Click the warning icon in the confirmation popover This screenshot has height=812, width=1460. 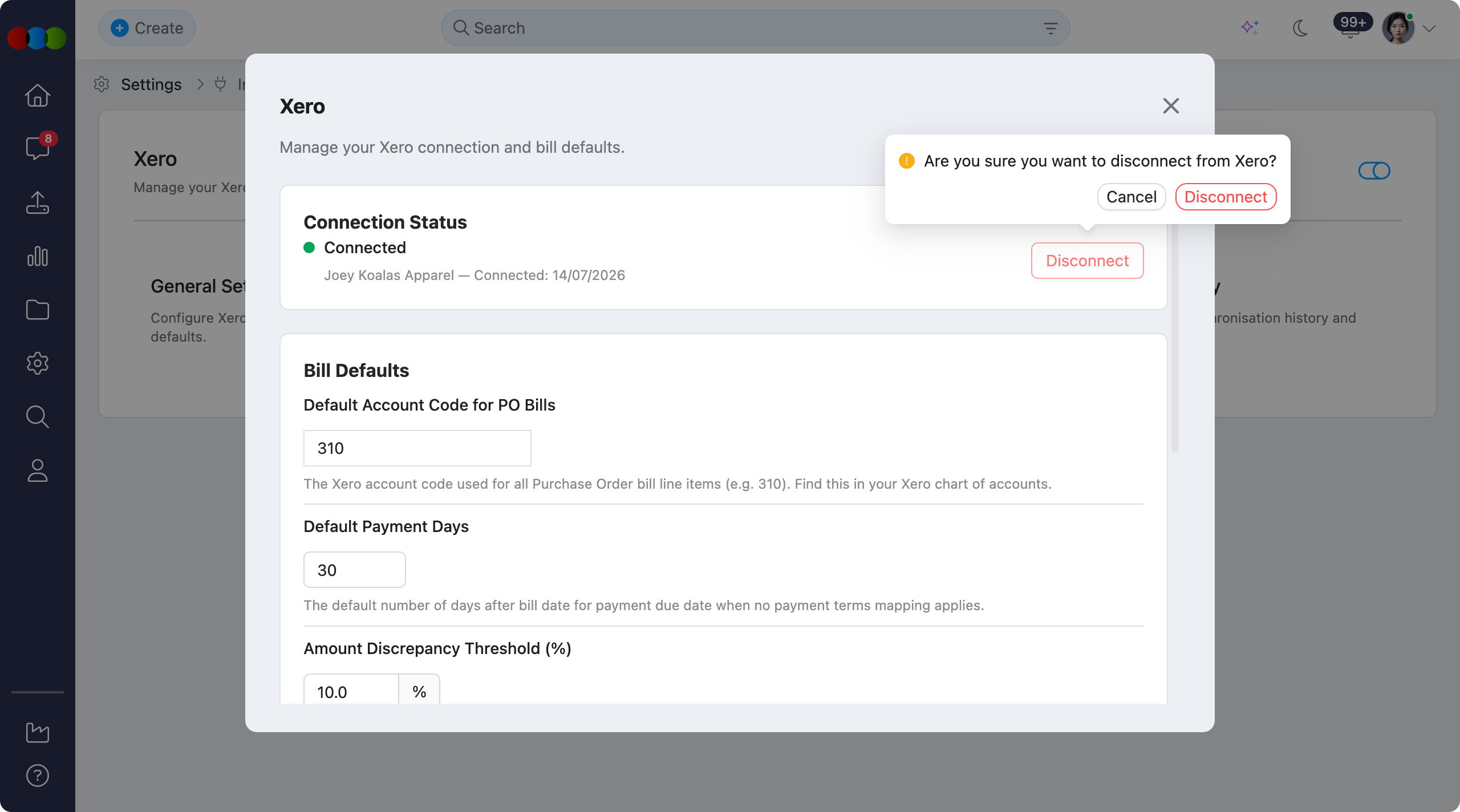click(907, 161)
